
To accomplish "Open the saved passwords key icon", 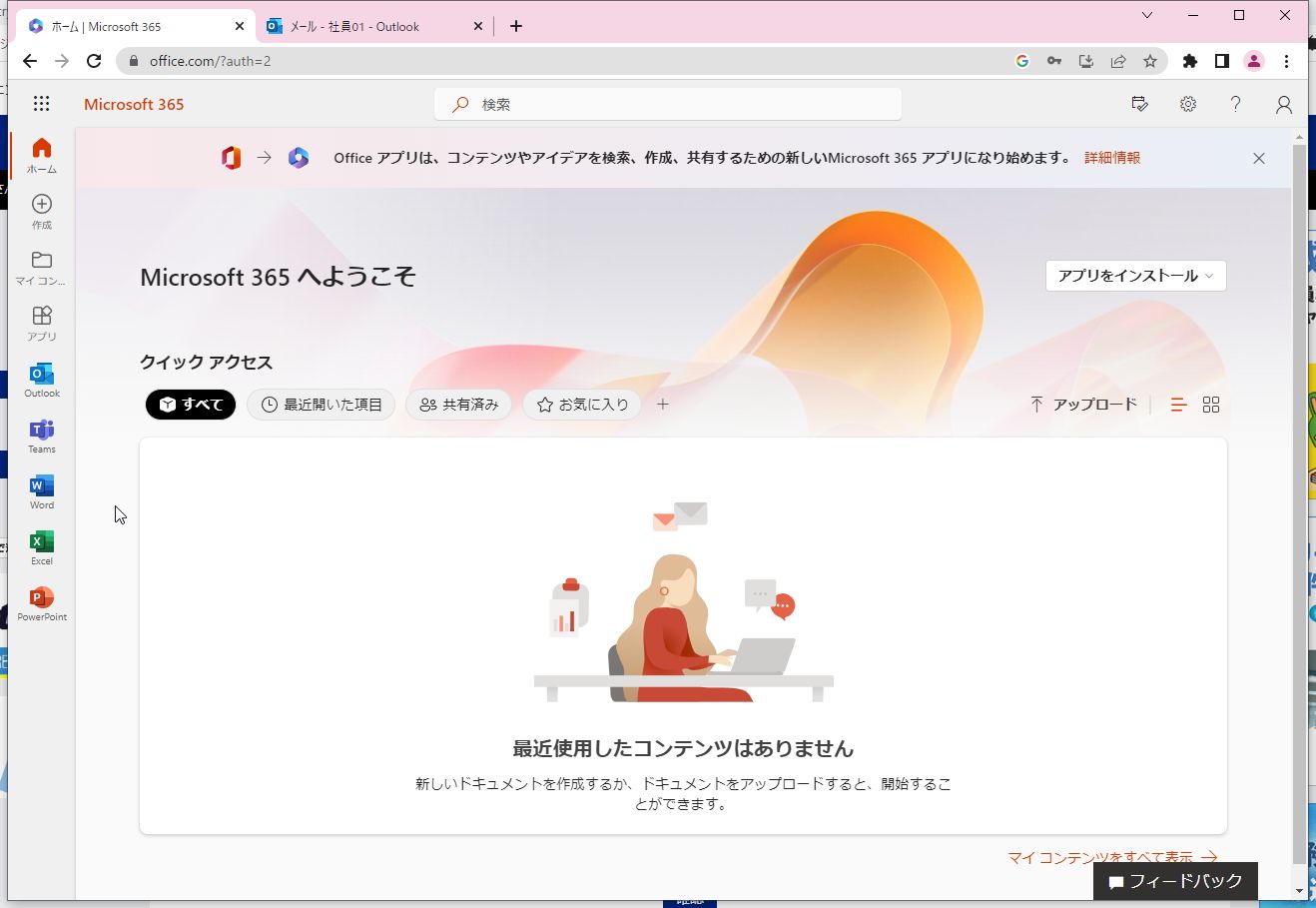I will (x=1054, y=61).
